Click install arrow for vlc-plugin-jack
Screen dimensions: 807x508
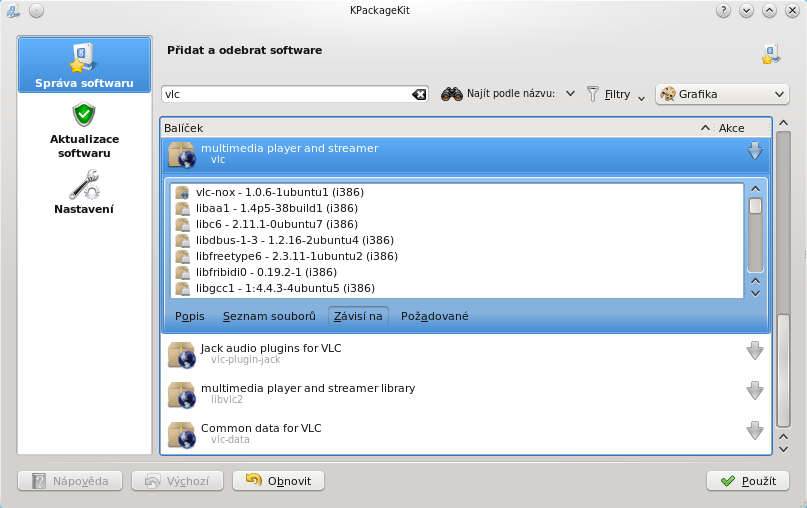click(x=755, y=351)
